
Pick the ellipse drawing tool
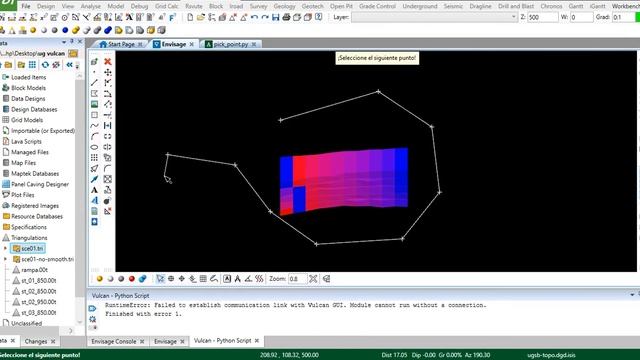94,147
